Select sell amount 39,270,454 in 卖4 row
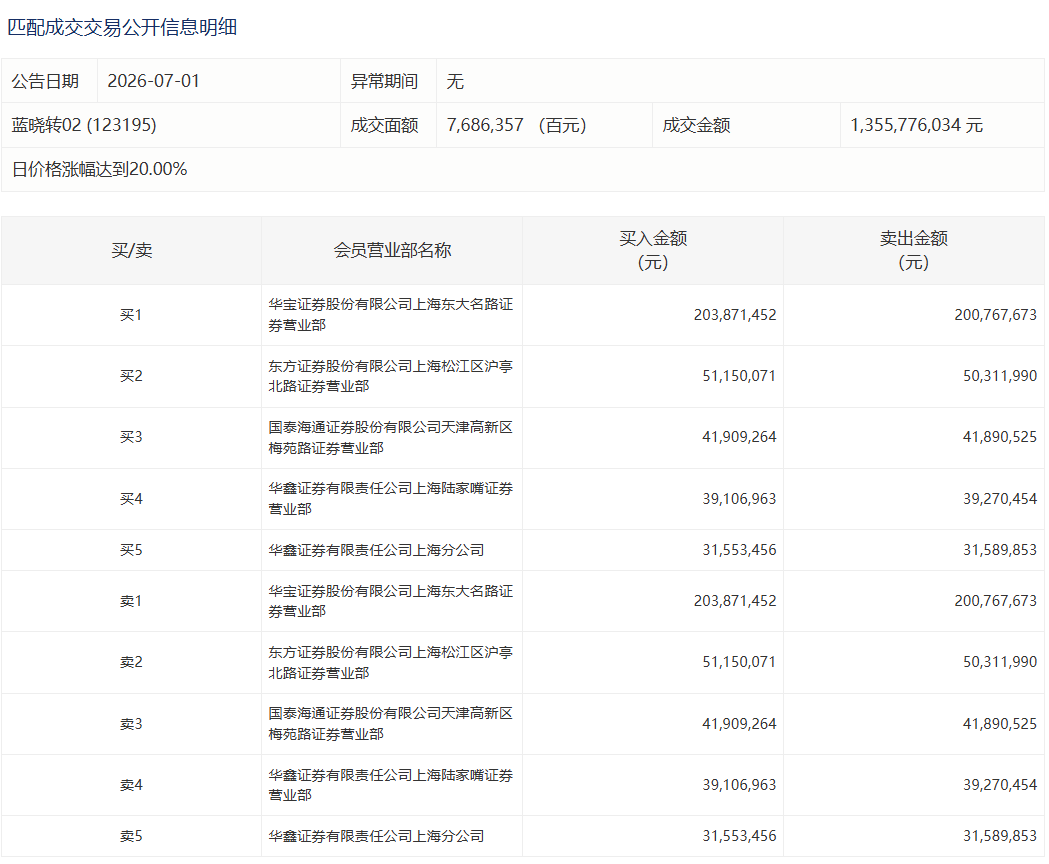Image resolution: width=1049 pixels, height=864 pixels. click(x=1000, y=784)
